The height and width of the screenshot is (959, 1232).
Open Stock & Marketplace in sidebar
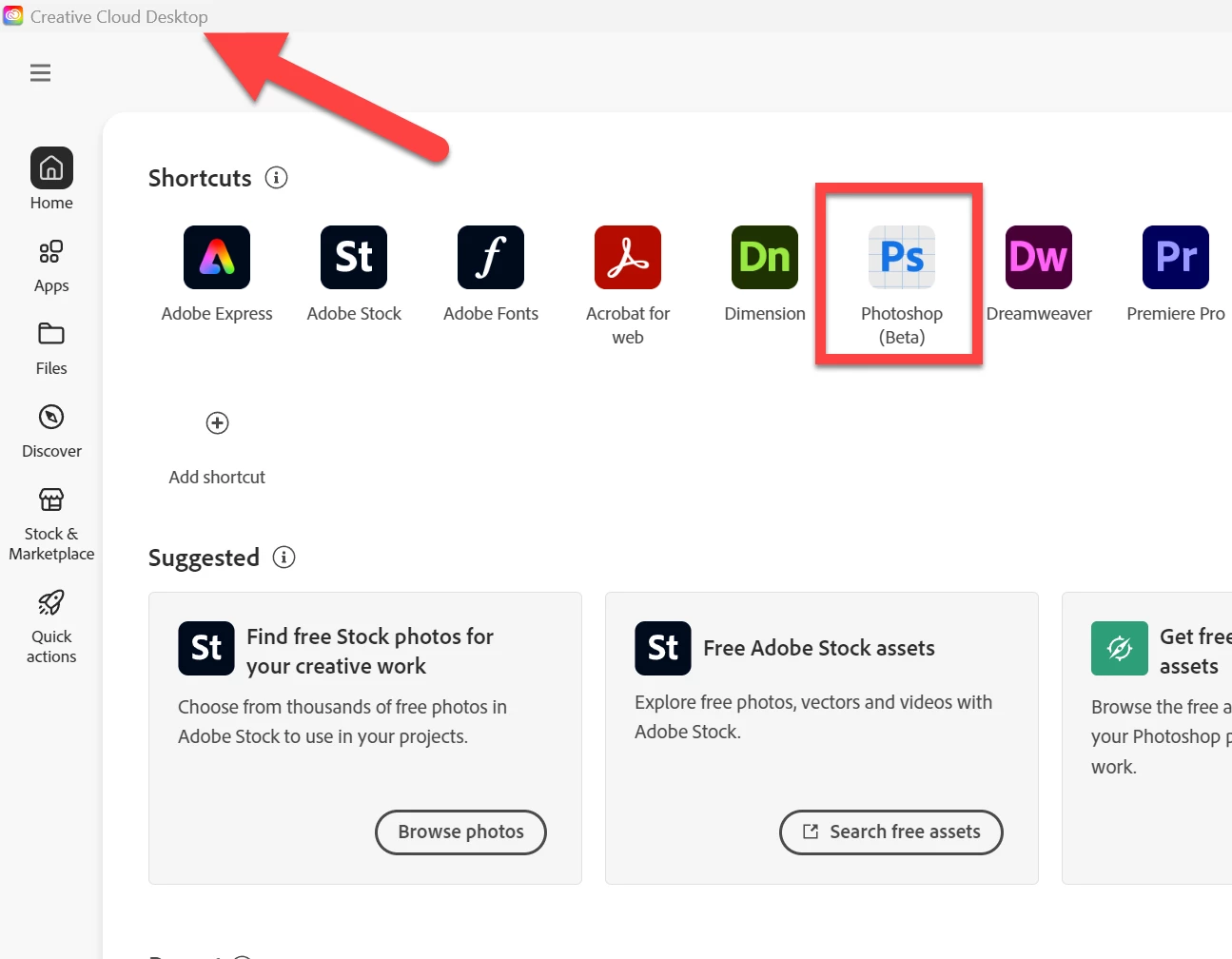51,524
